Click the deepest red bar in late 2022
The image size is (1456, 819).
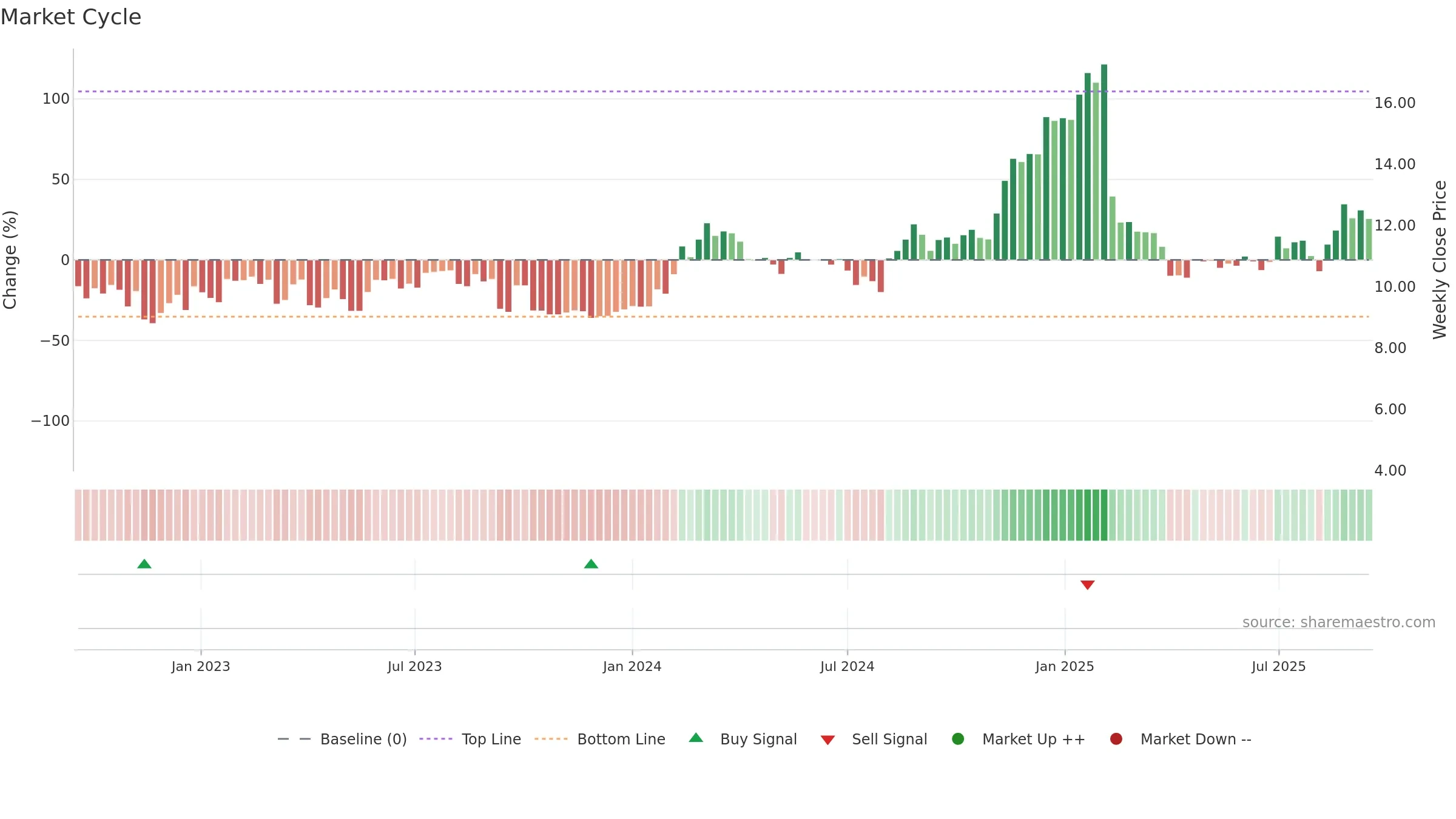[x=152, y=291]
